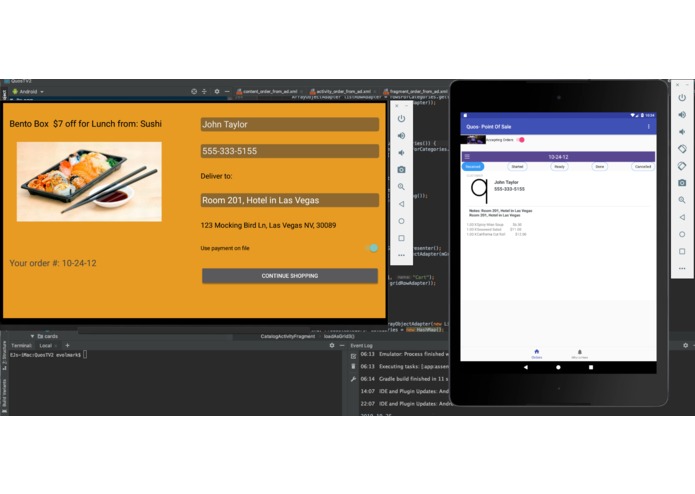695x494 pixels.
Task: Click CatalogActivityFragment breadcrumb
Action: [288, 336]
